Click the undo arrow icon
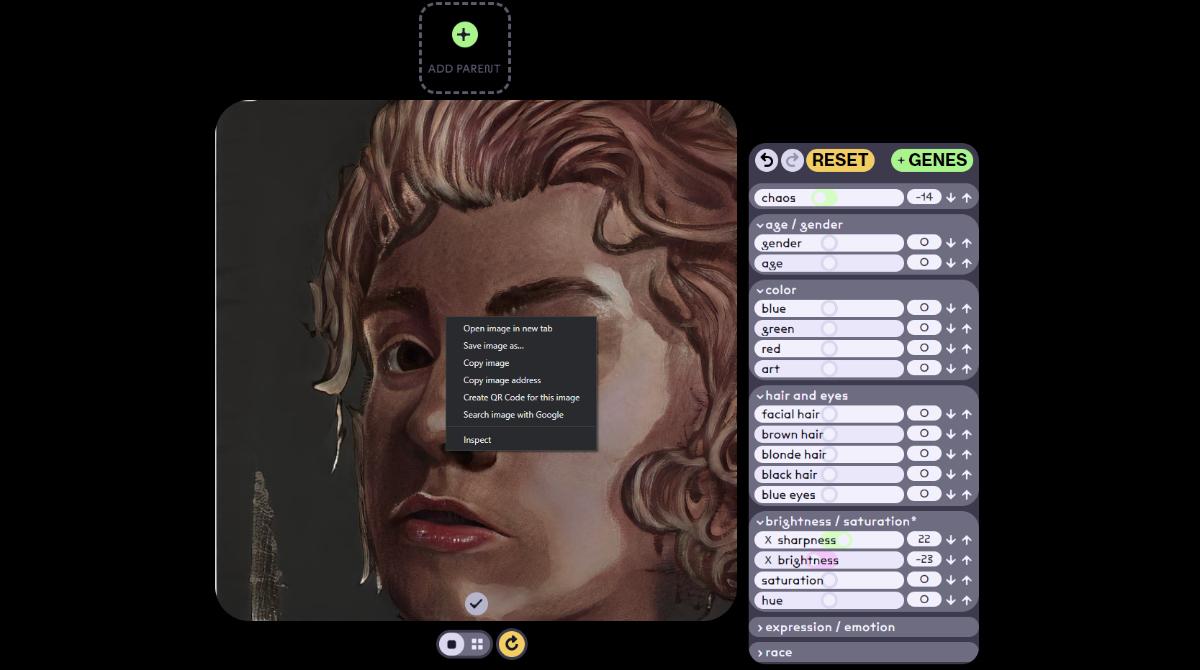Image resolution: width=1200 pixels, height=670 pixels. pos(766,160)
